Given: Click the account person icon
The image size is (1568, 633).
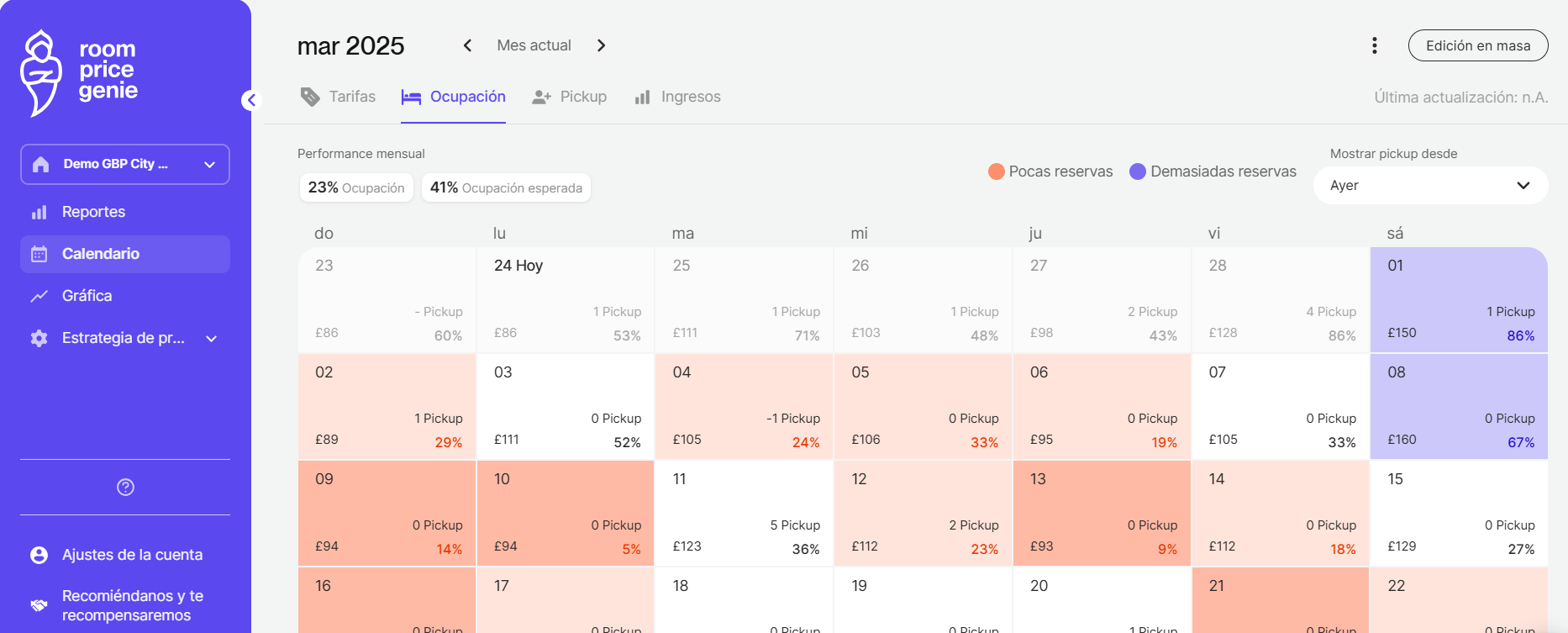Looking at the screenshot, I should tap(39, 555).
